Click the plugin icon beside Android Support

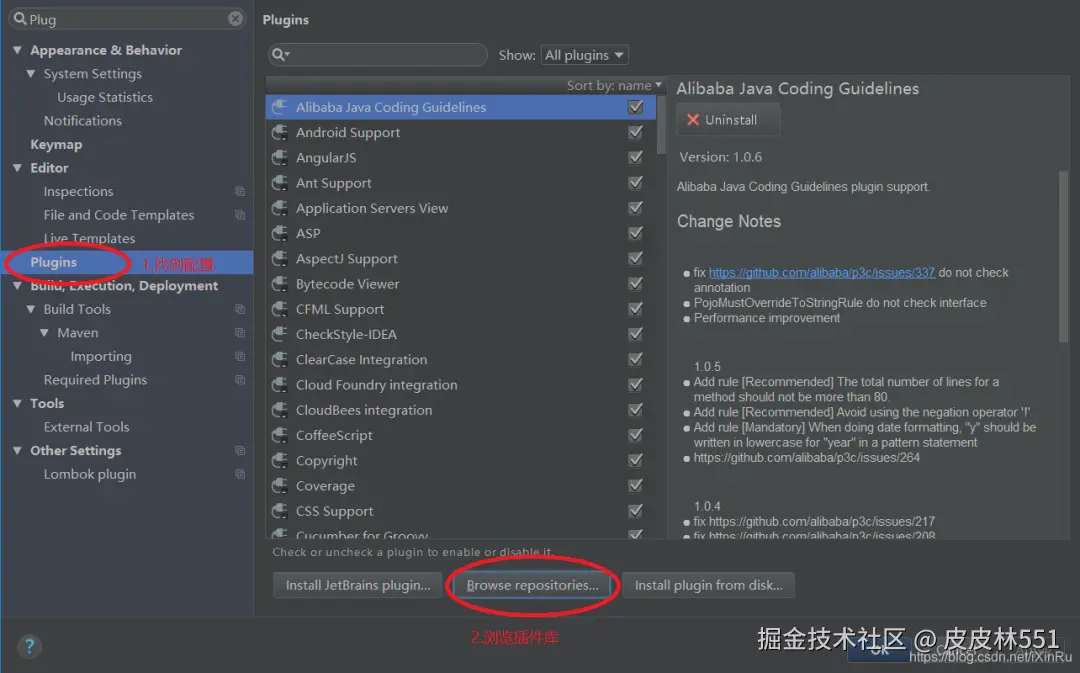[x=280, y=132]
